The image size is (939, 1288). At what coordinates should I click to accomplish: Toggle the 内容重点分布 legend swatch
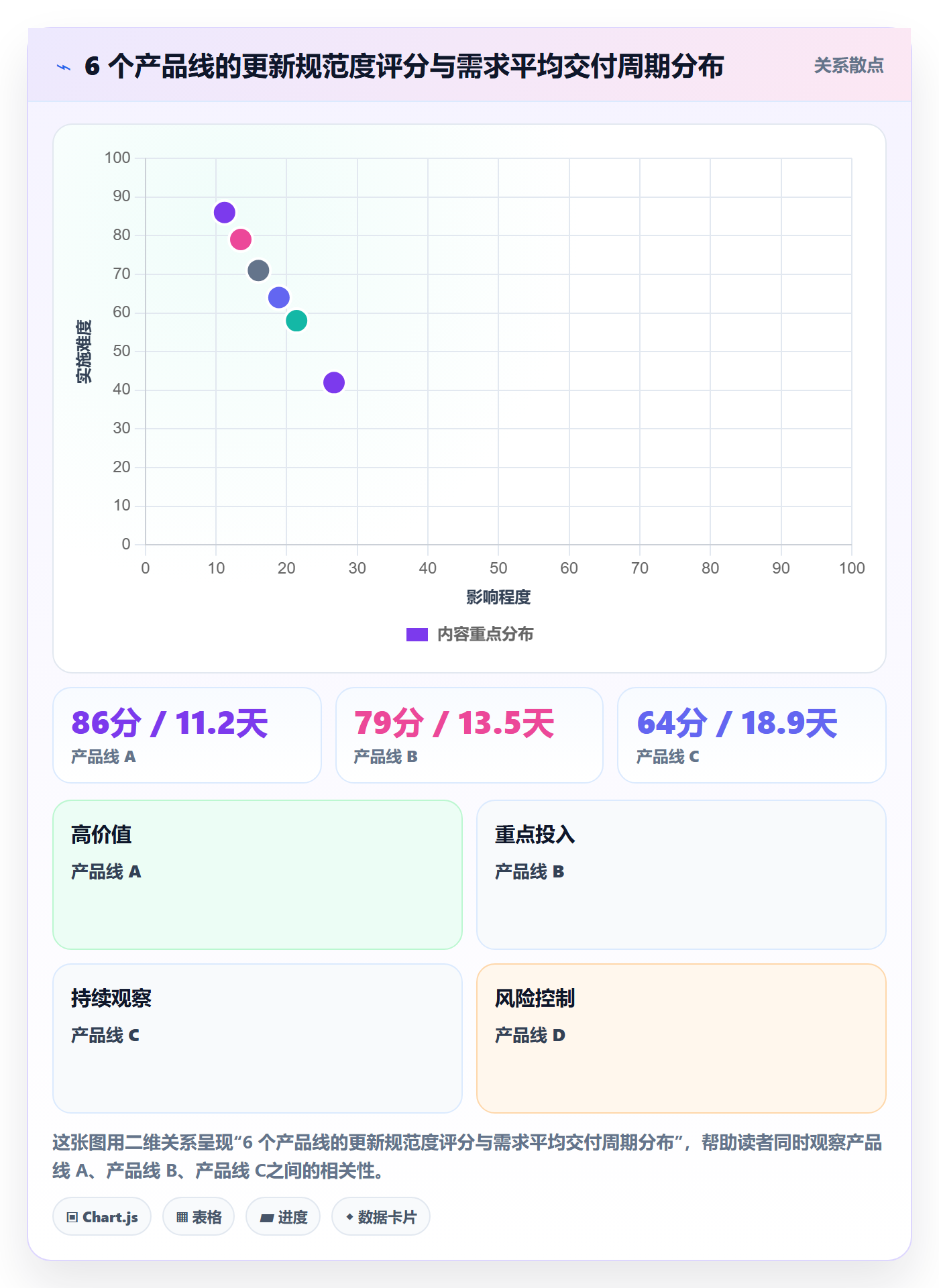(x=417, y=635)
